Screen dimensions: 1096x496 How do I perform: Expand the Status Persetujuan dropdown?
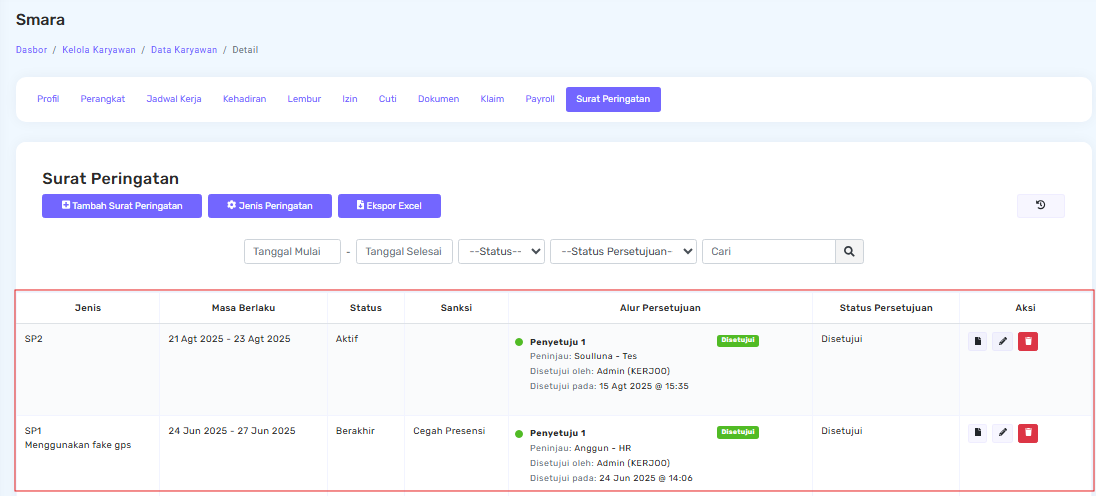623,252
